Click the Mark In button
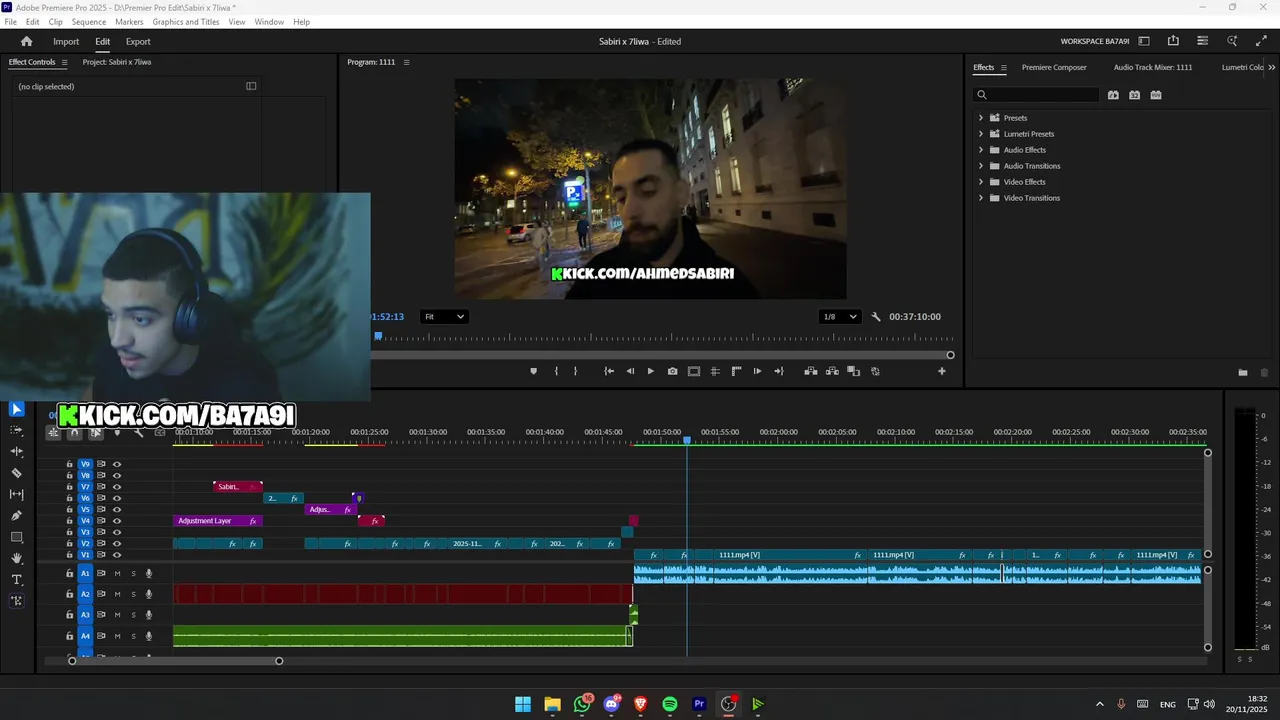 [556, 371]
